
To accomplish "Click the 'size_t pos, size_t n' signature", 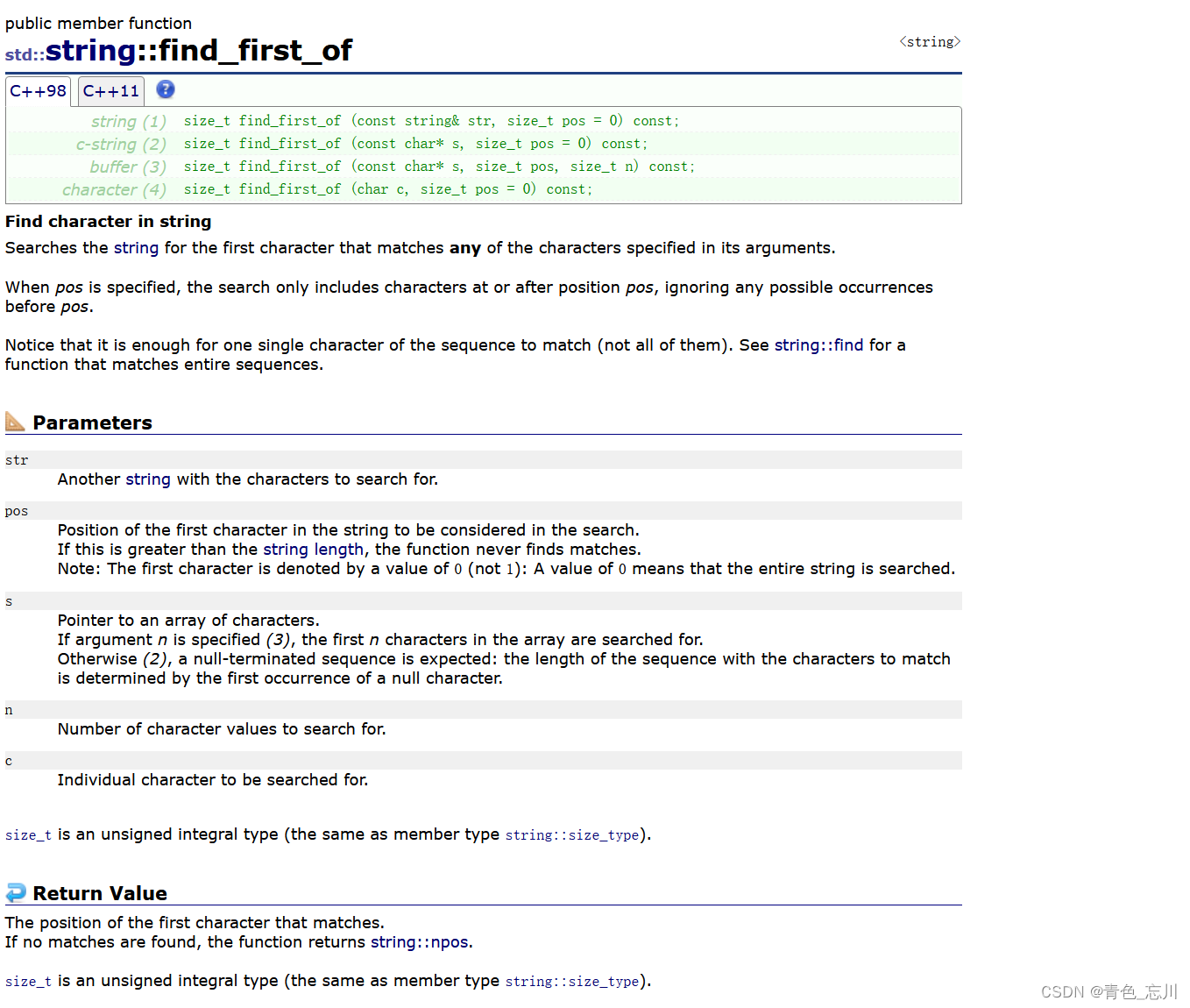I will click(439, 167).
